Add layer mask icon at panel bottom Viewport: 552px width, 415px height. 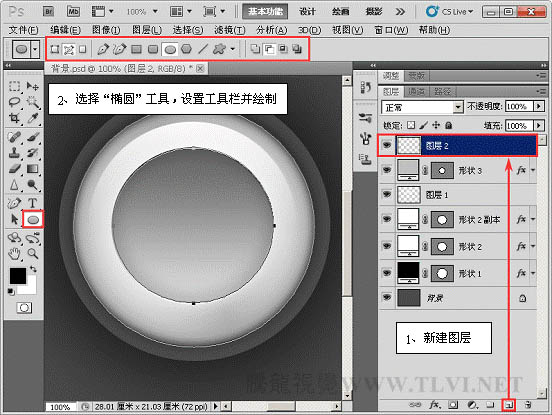click(x=453, y=405)
